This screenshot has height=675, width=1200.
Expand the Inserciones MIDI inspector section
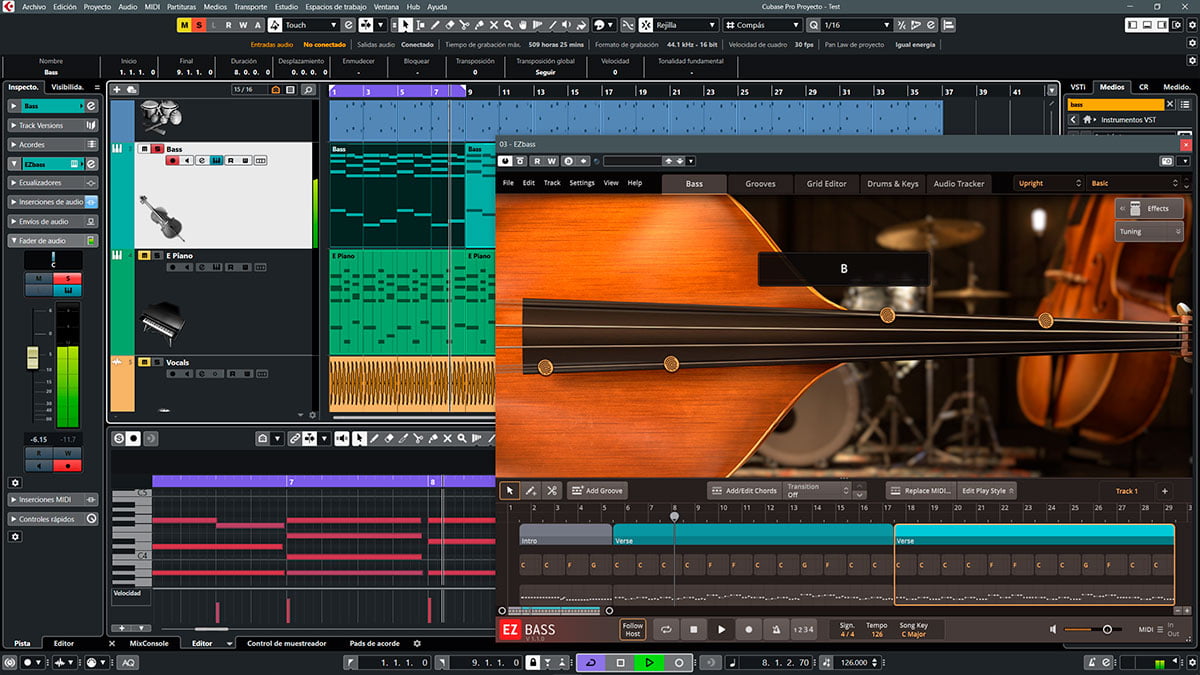click(53, 499)
